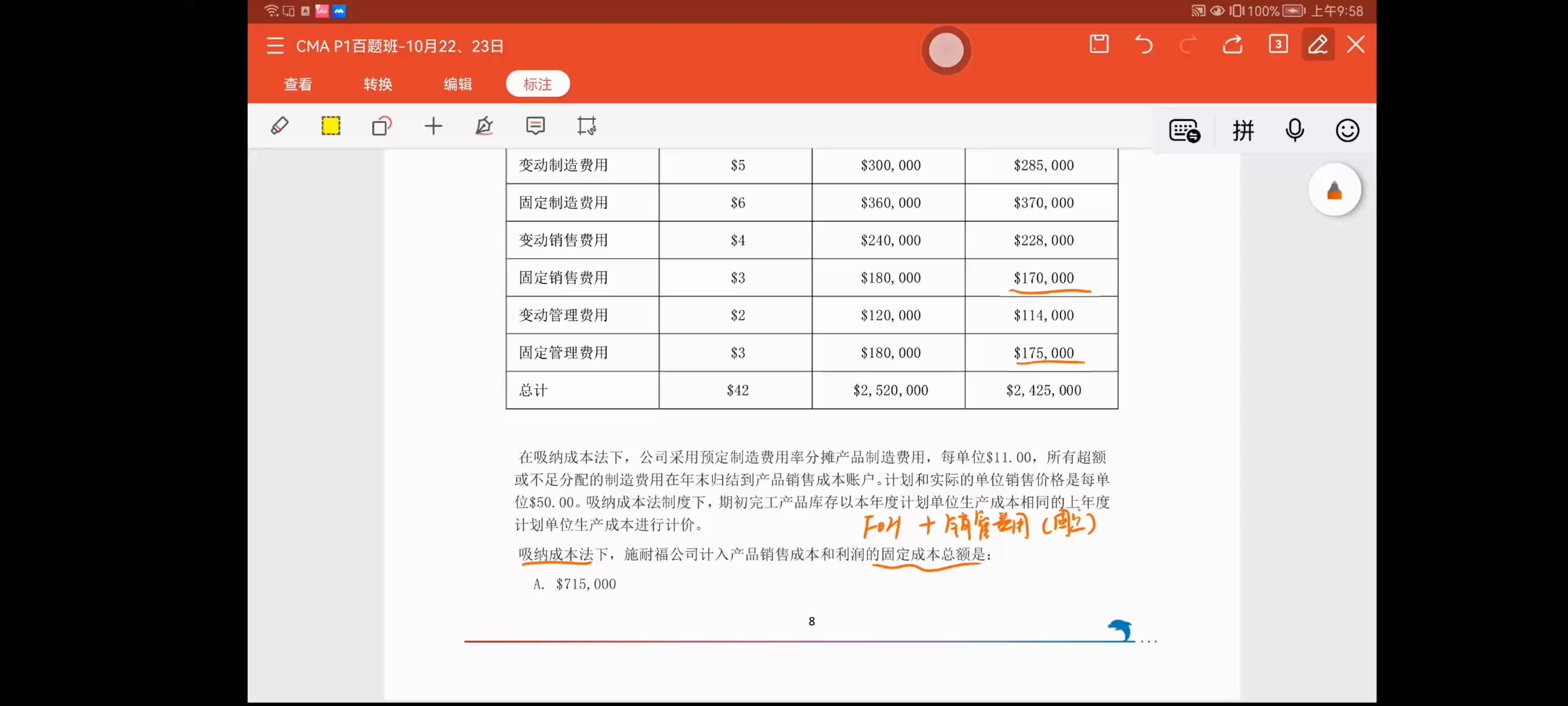Screen dimensions: 1568x706
Task: Open the 编辑 tab
Action: tap(457, 84)
